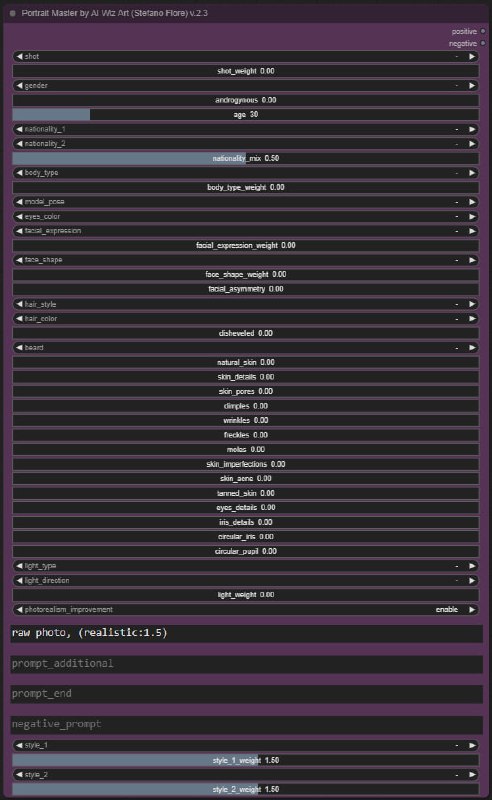Click the right arrow on body_type
The width and height of the screenshot is (492, 800).
[x=472, y=172]
